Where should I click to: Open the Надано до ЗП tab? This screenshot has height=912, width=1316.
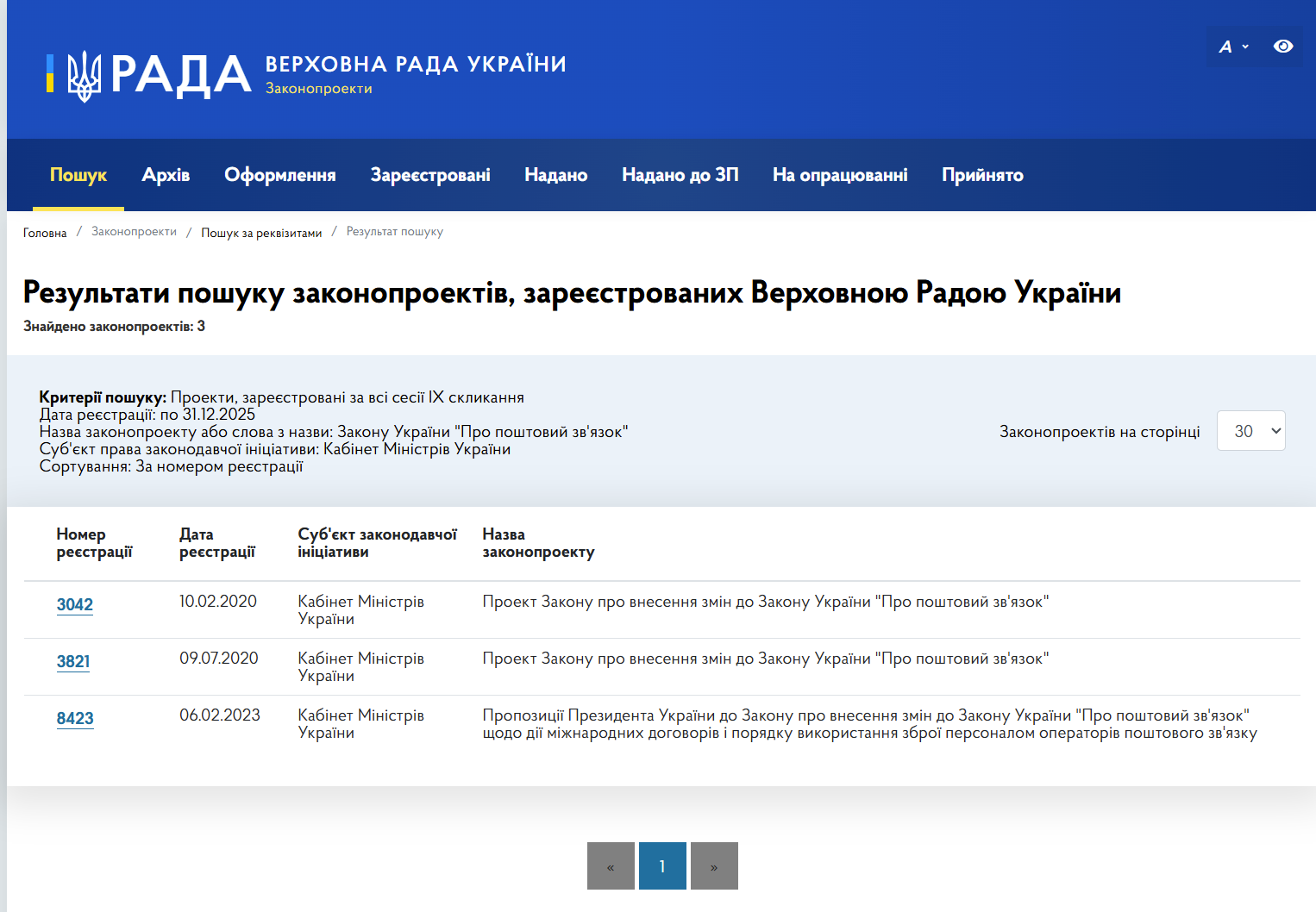(x=680, y=175)
